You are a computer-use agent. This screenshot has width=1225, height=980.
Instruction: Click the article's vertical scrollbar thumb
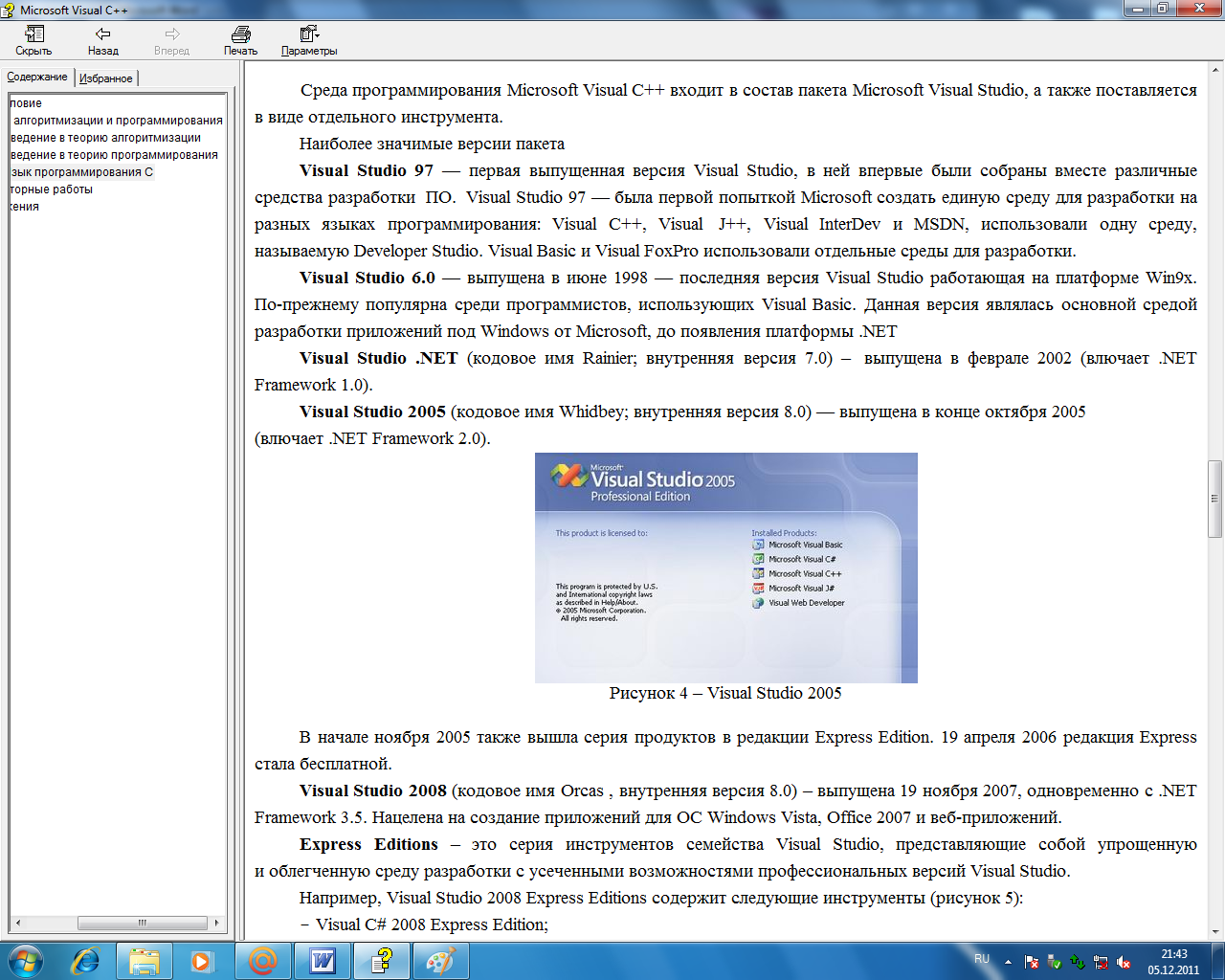[x=1215, y=499]
